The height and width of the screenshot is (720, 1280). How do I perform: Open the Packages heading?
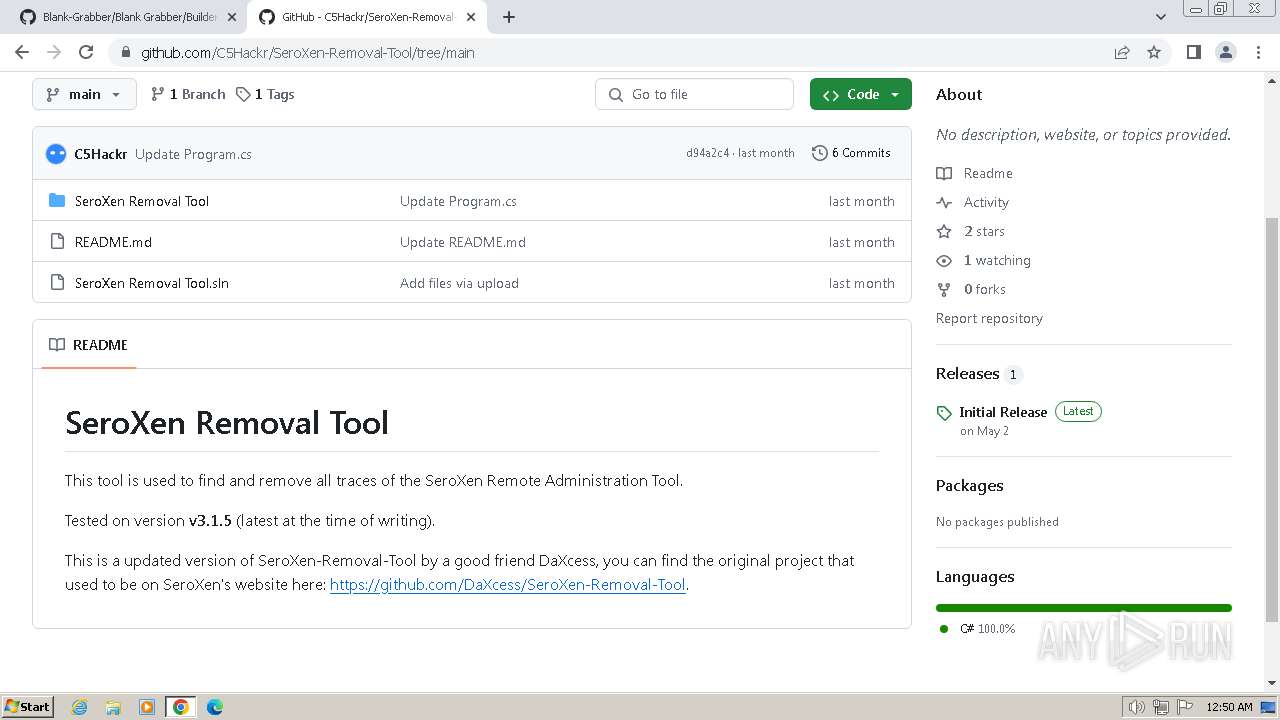coord(969,486)
